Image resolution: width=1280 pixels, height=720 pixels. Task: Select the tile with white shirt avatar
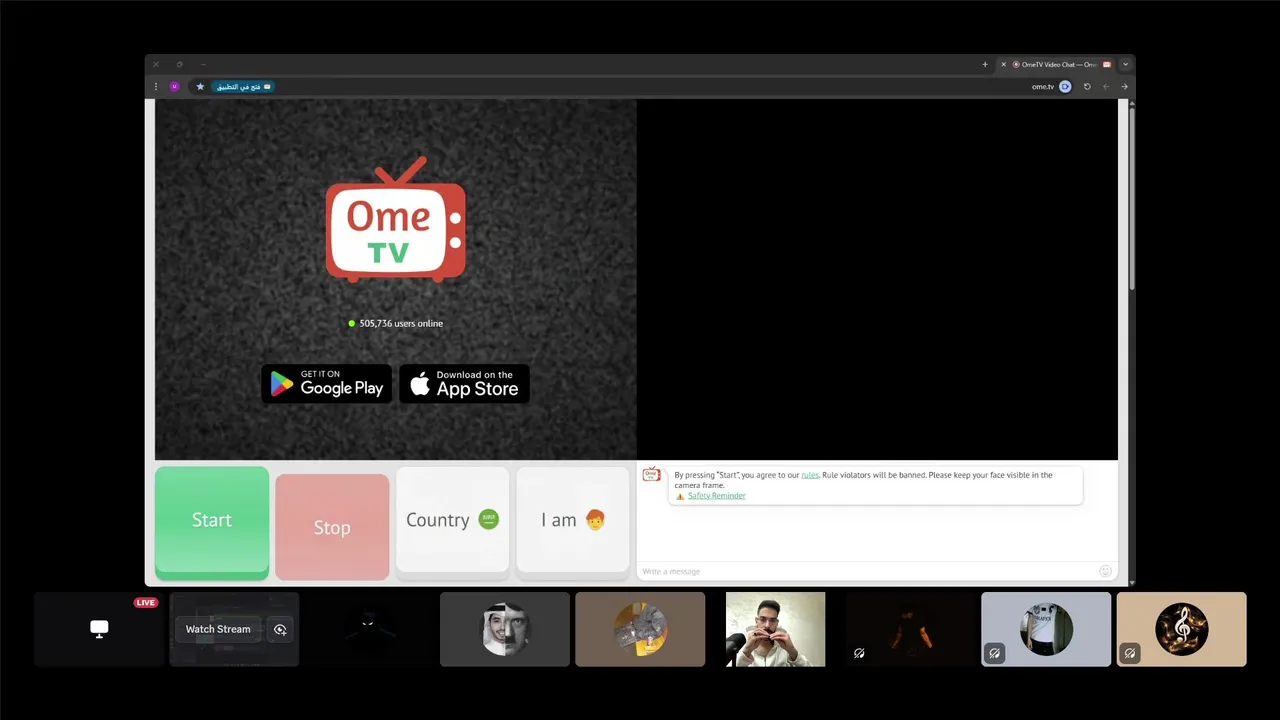point(1046,629)
